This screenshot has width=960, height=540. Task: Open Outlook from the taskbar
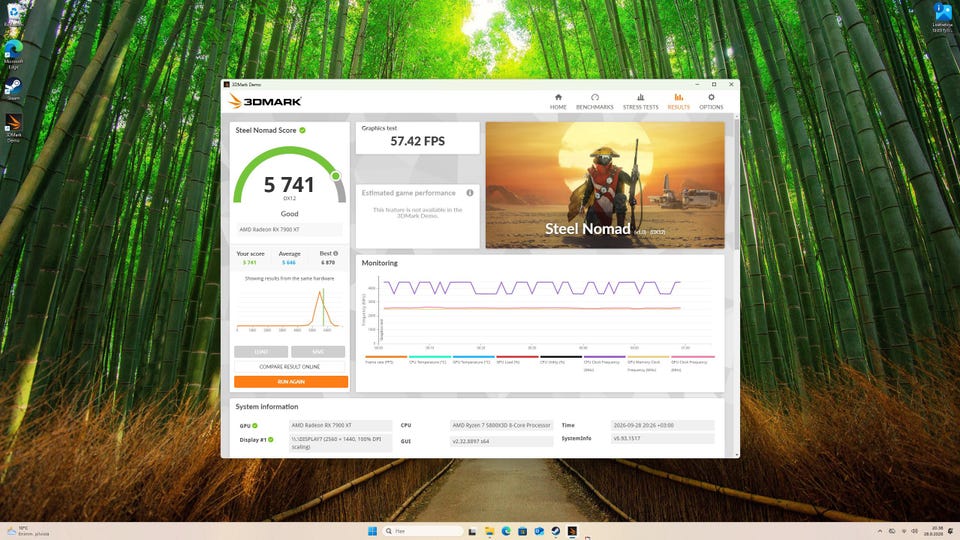tap(539, 531)
